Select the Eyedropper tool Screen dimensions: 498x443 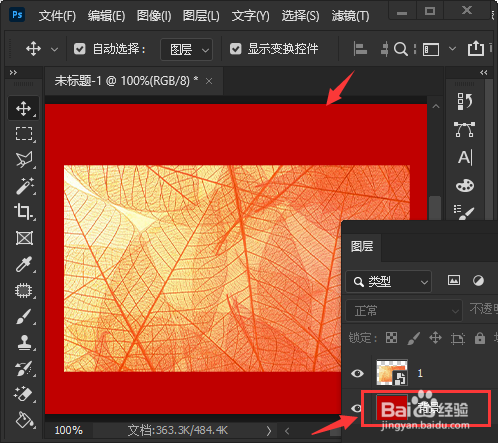coord(24,264)
